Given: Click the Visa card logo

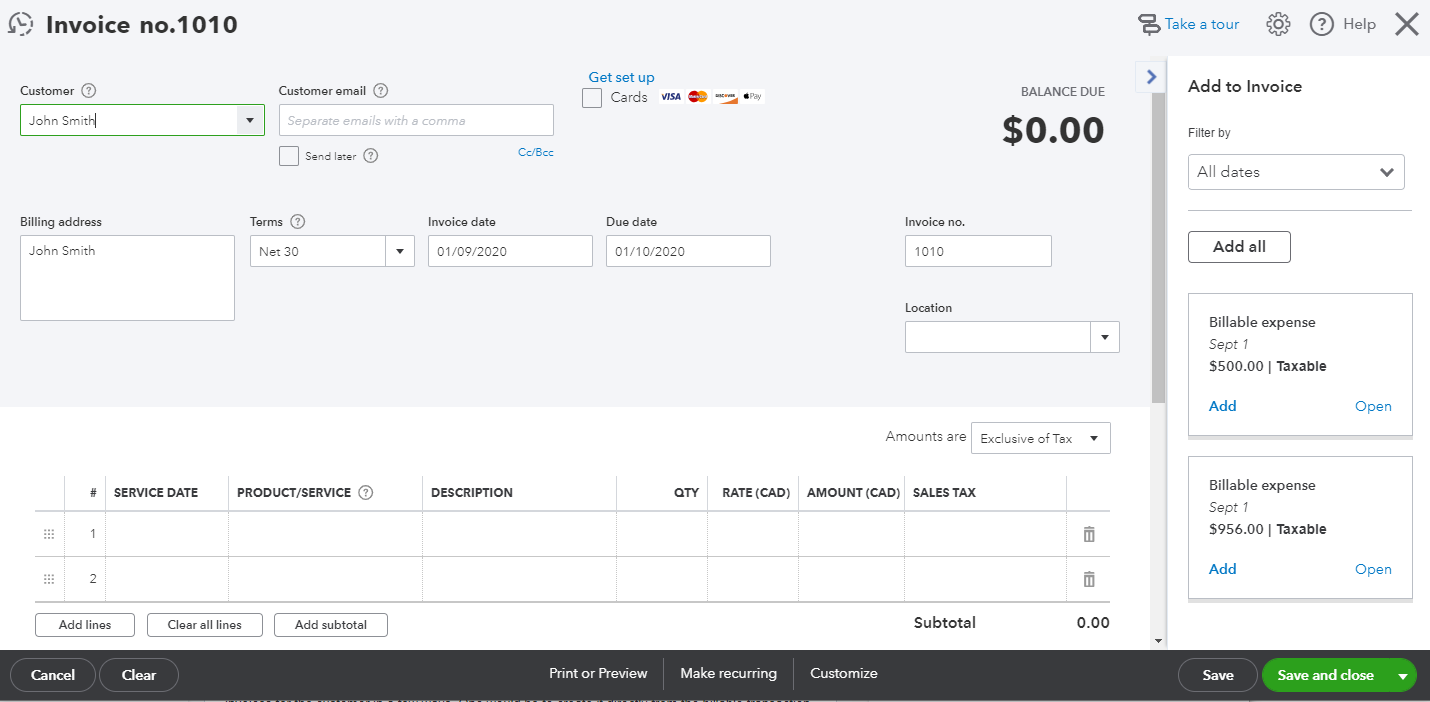Looking at the screenshot, I should point(670,97).
